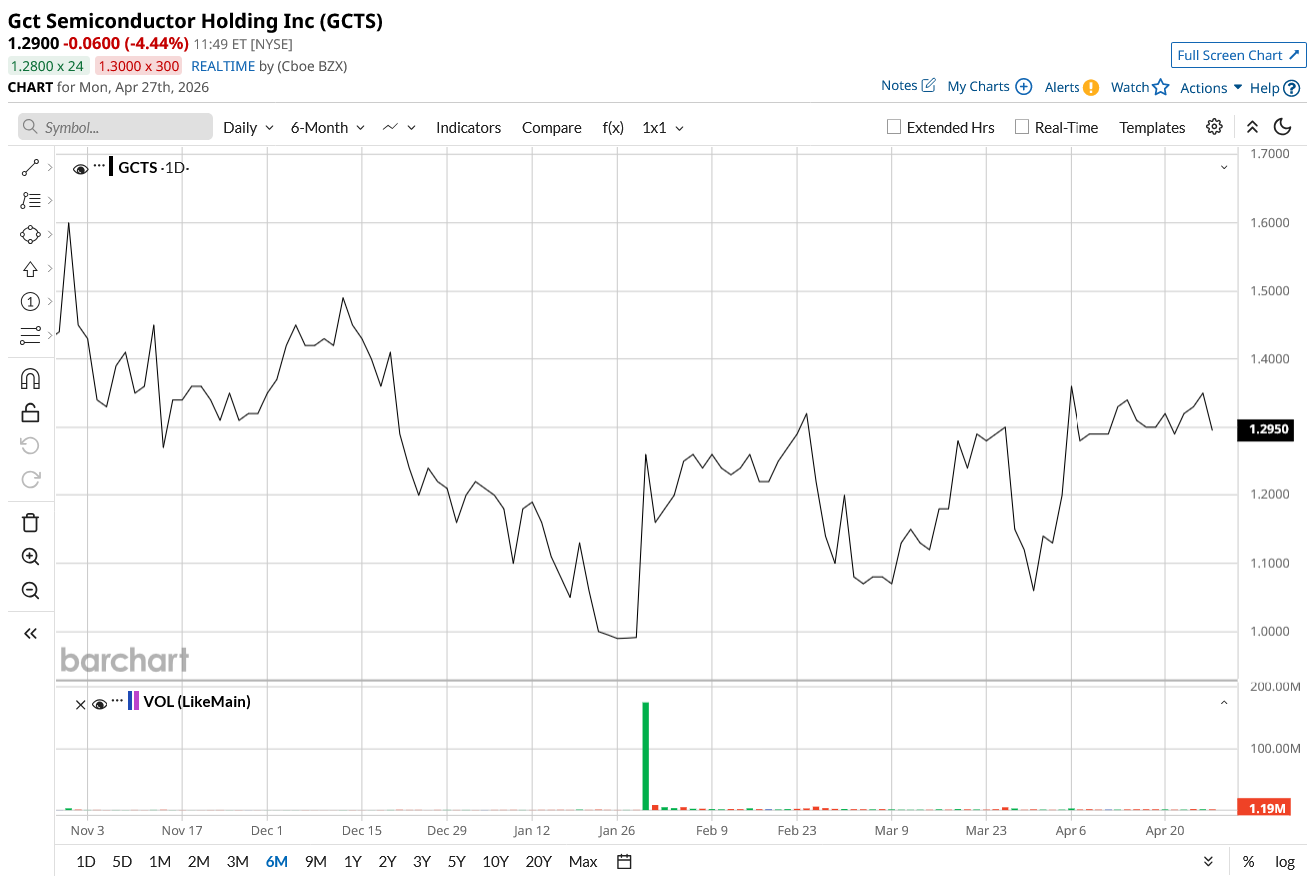
Task: Open the numbered label annotation tool
Action: pyautogui.click(x=30, y=301)
